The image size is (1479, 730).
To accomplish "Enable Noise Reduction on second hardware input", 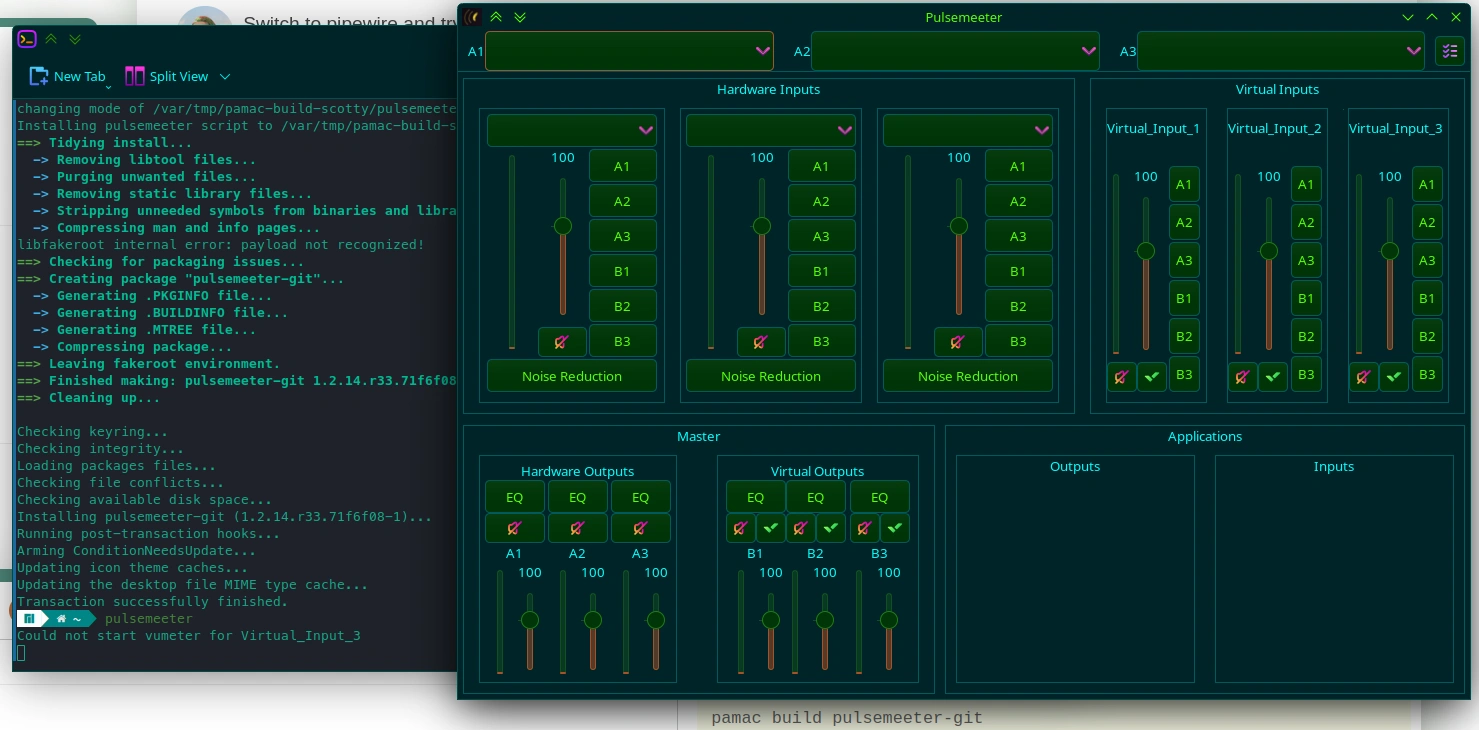I will point(771,376).
